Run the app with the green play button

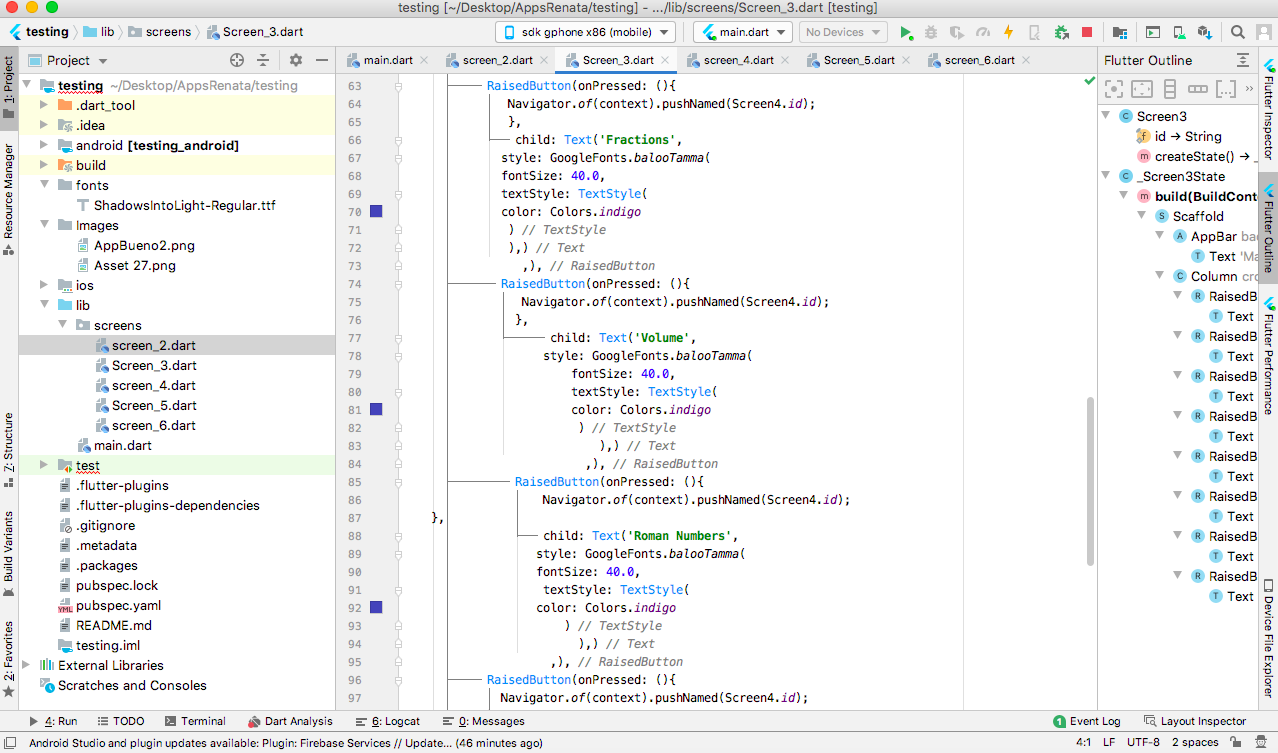[x=905, y=32]
